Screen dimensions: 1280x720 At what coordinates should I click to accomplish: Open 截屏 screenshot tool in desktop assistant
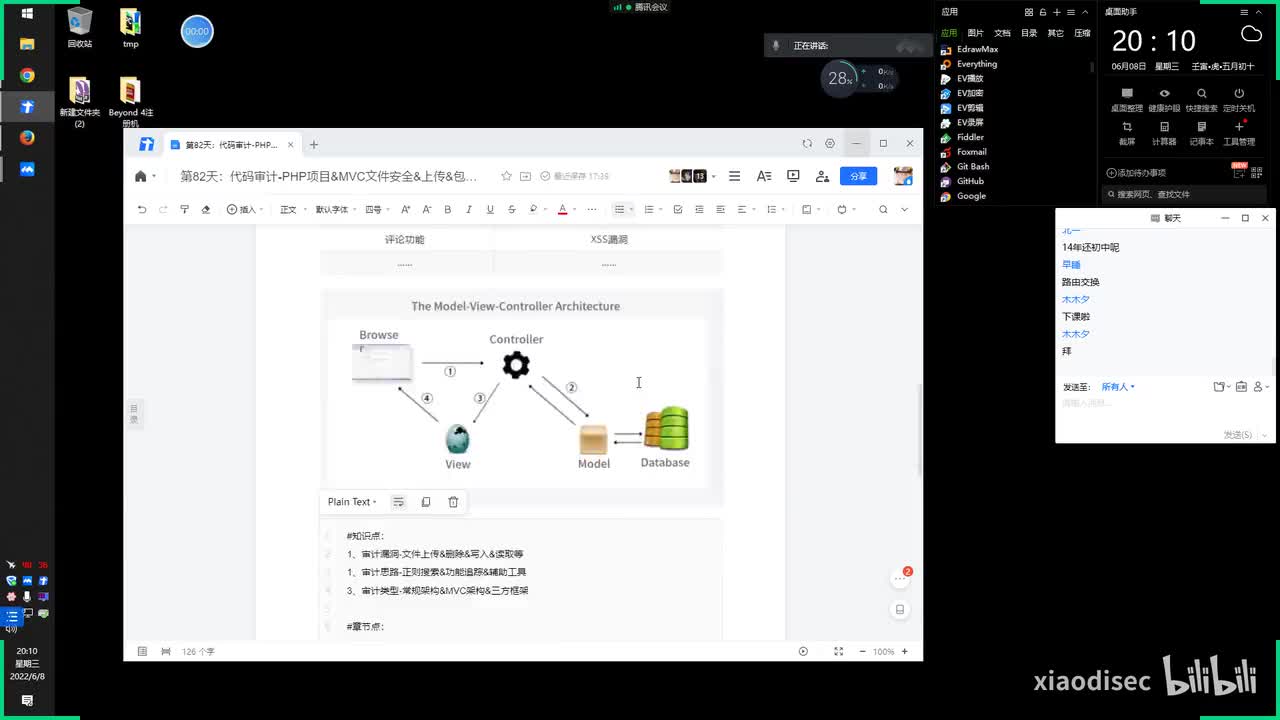tap(1127, 132)
